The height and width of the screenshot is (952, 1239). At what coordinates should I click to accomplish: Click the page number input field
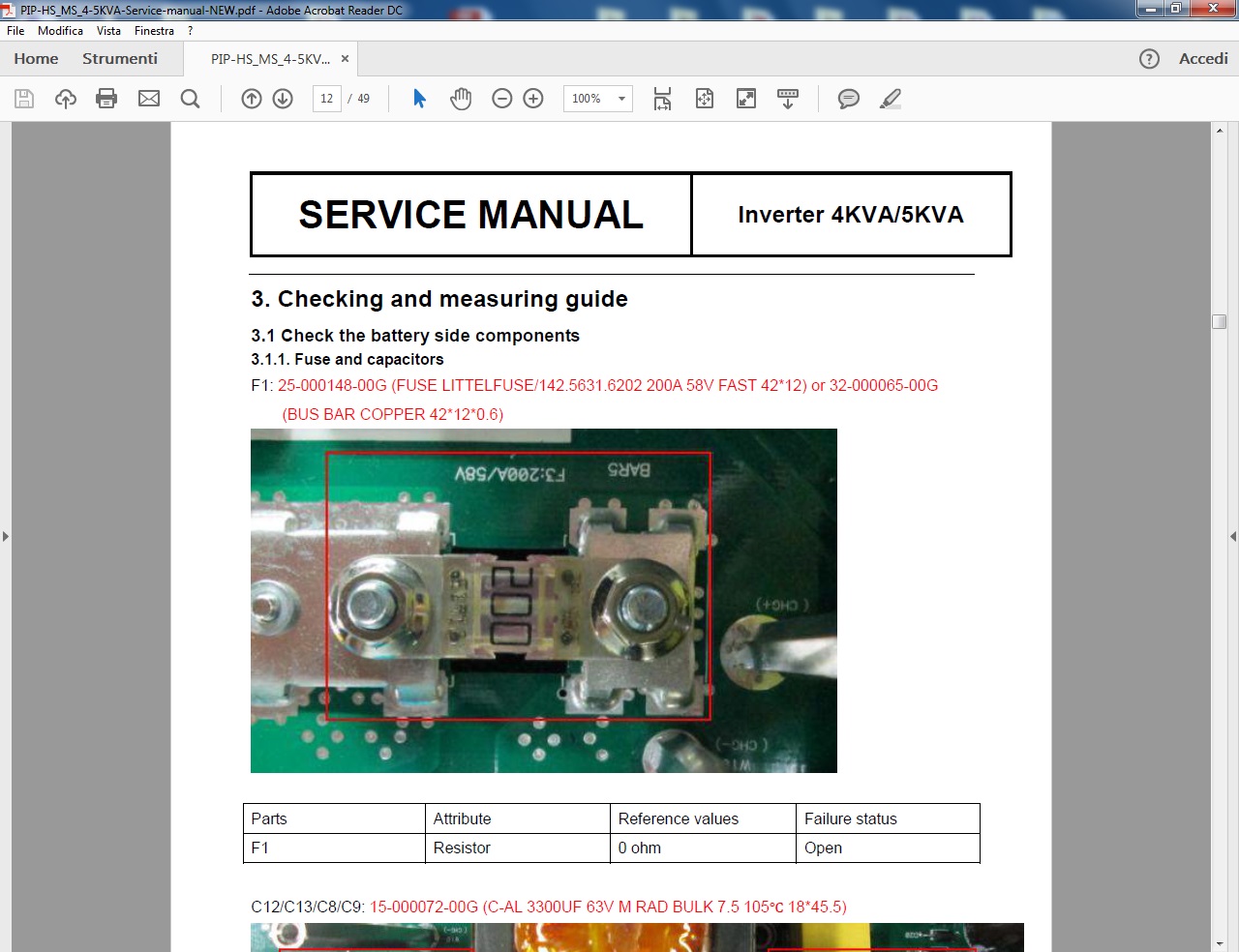(327, 99)
